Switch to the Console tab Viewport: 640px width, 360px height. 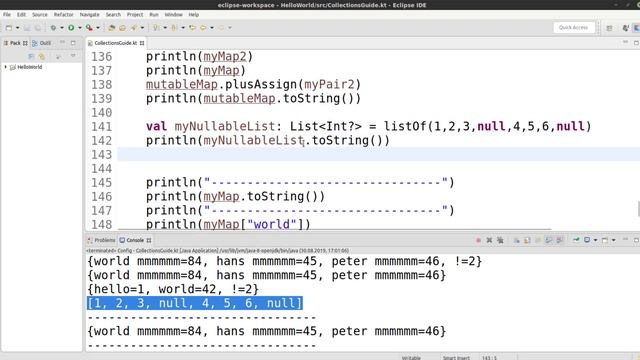pyautogui.click(x=136, y=240)
